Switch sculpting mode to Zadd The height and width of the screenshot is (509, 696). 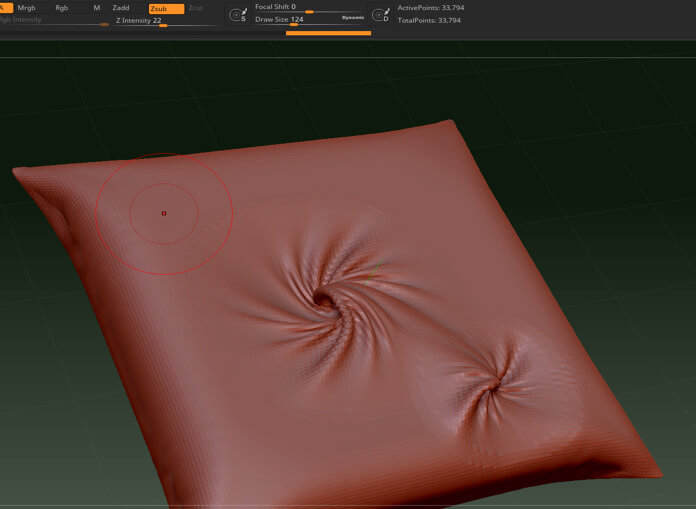coord(121,8)
